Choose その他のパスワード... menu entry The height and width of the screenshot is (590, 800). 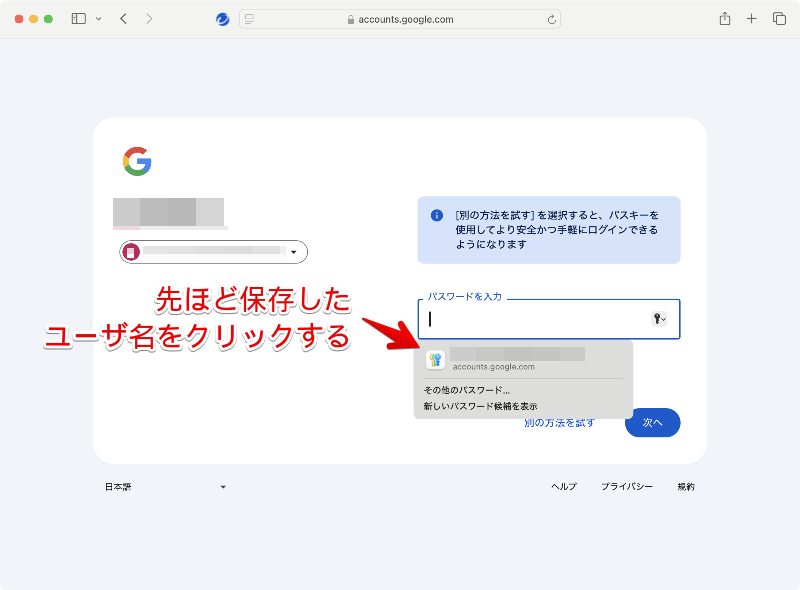tap(467, 390)
